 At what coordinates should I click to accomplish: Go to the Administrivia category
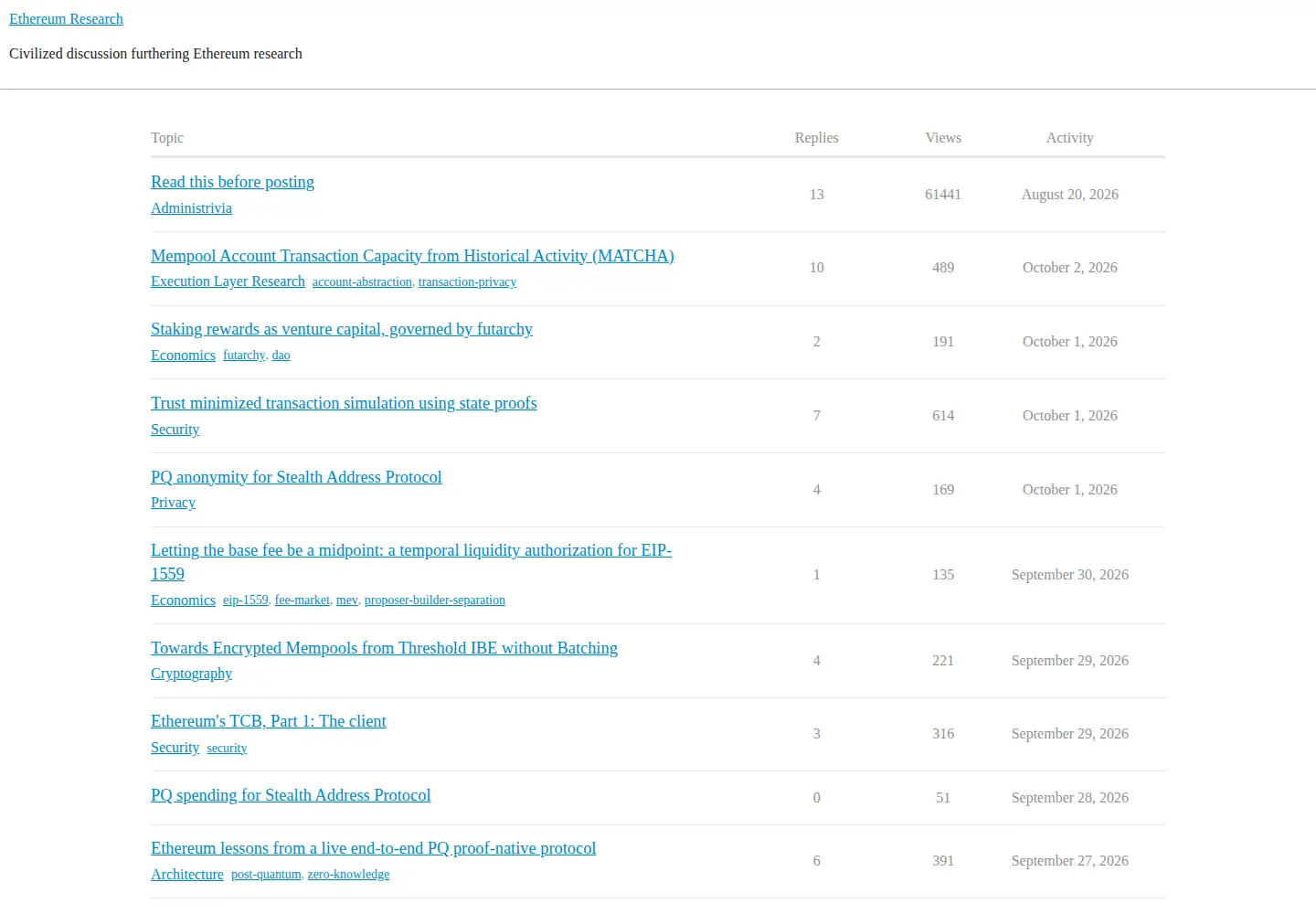click(191, 208)
